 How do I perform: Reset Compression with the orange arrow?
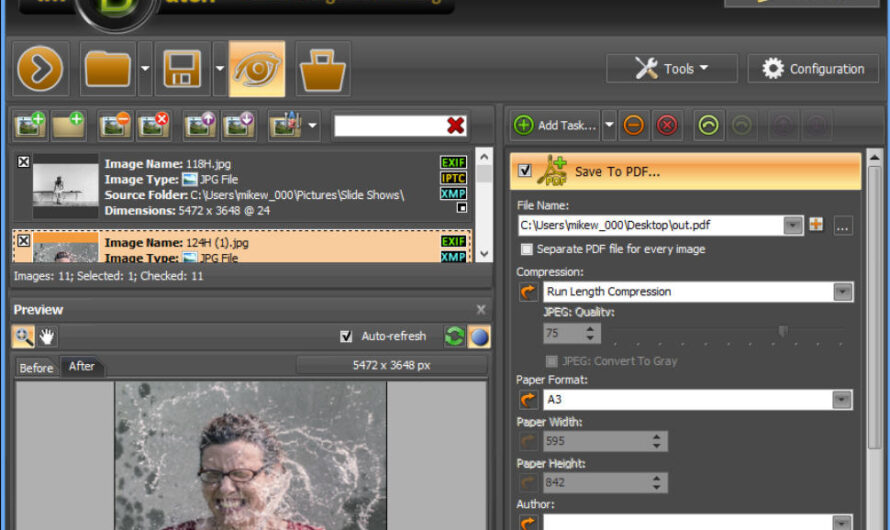[x=528, y=292]
